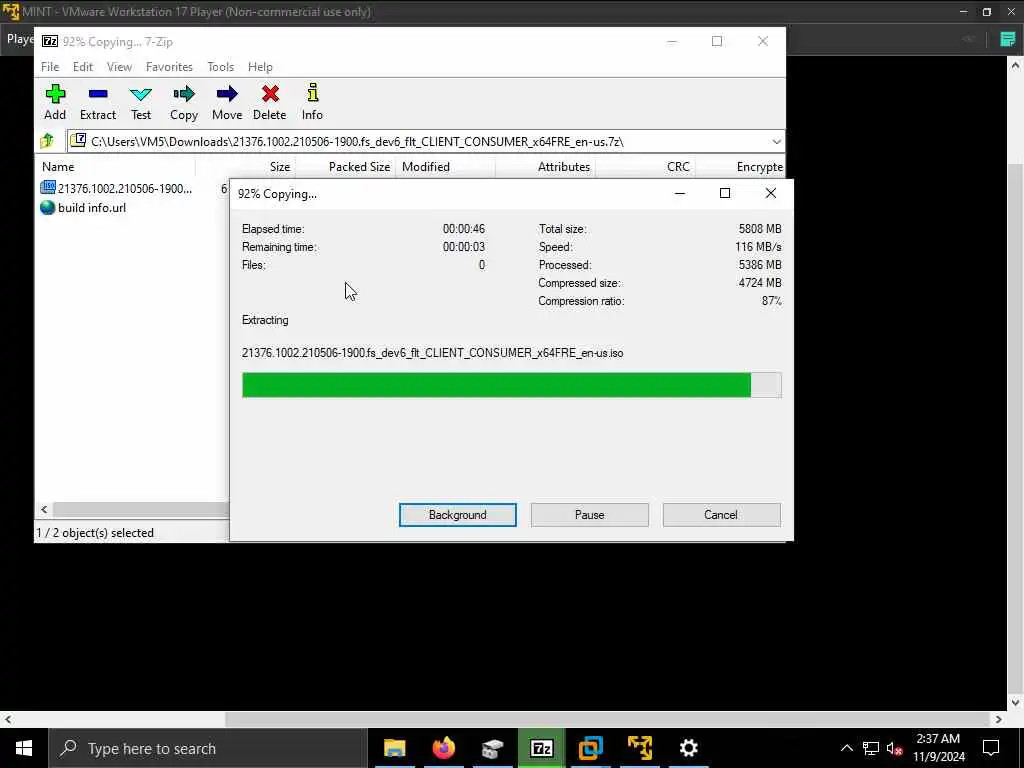Launch Firefox from the taskbar
Viewport: 1024px width, 768px height.
[443, 748]
